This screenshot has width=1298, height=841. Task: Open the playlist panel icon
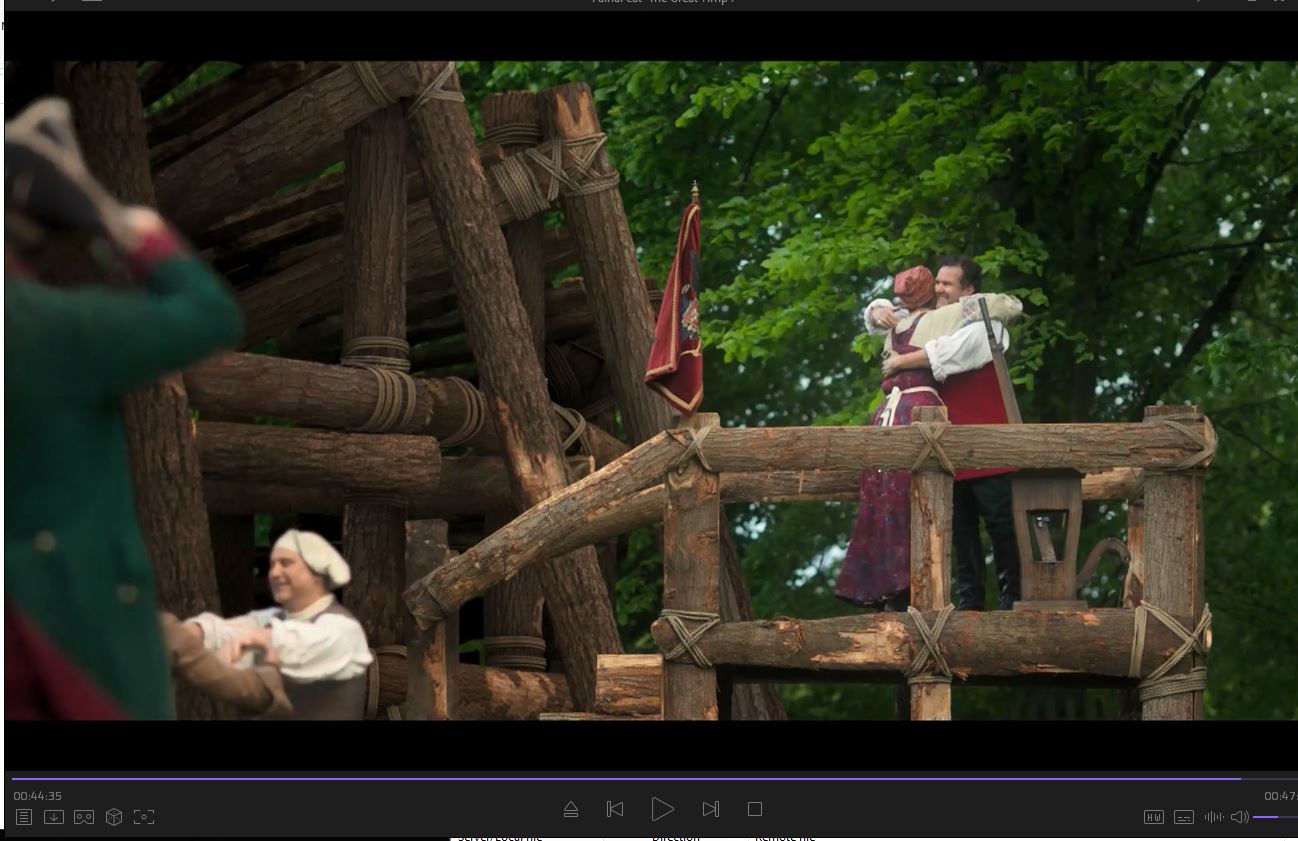[x=24, y=817]
